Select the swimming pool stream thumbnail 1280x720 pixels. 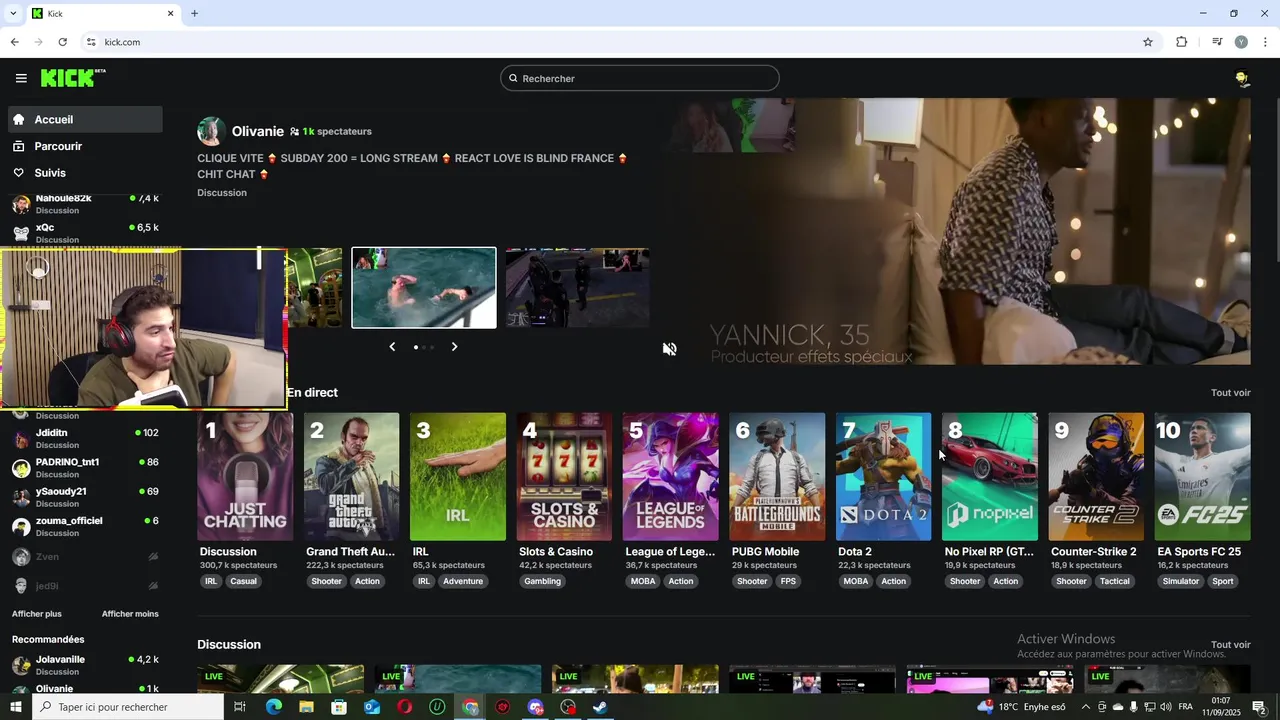(x=424, y=288)
